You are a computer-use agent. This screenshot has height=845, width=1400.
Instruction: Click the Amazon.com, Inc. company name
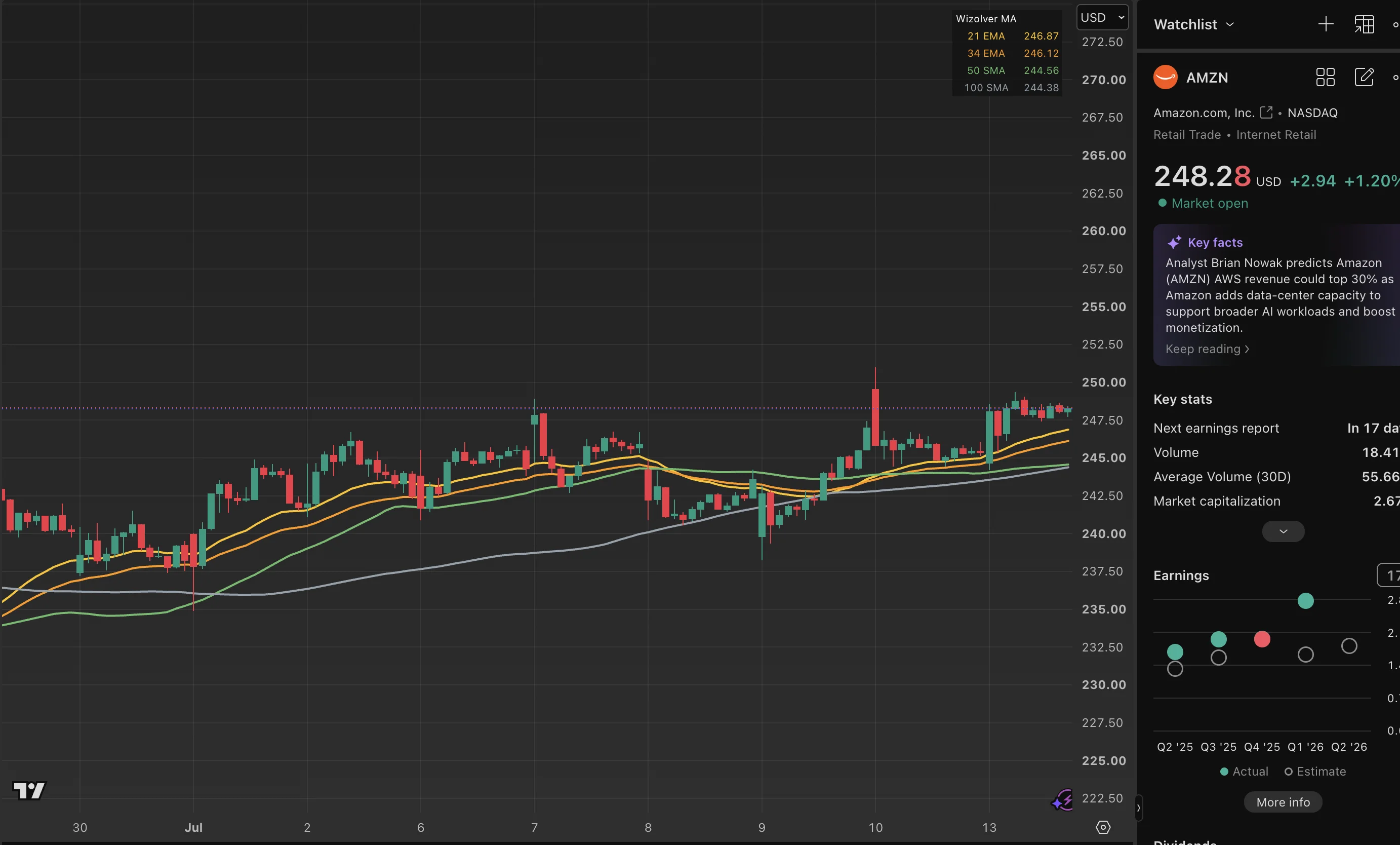click(1204, 112)
